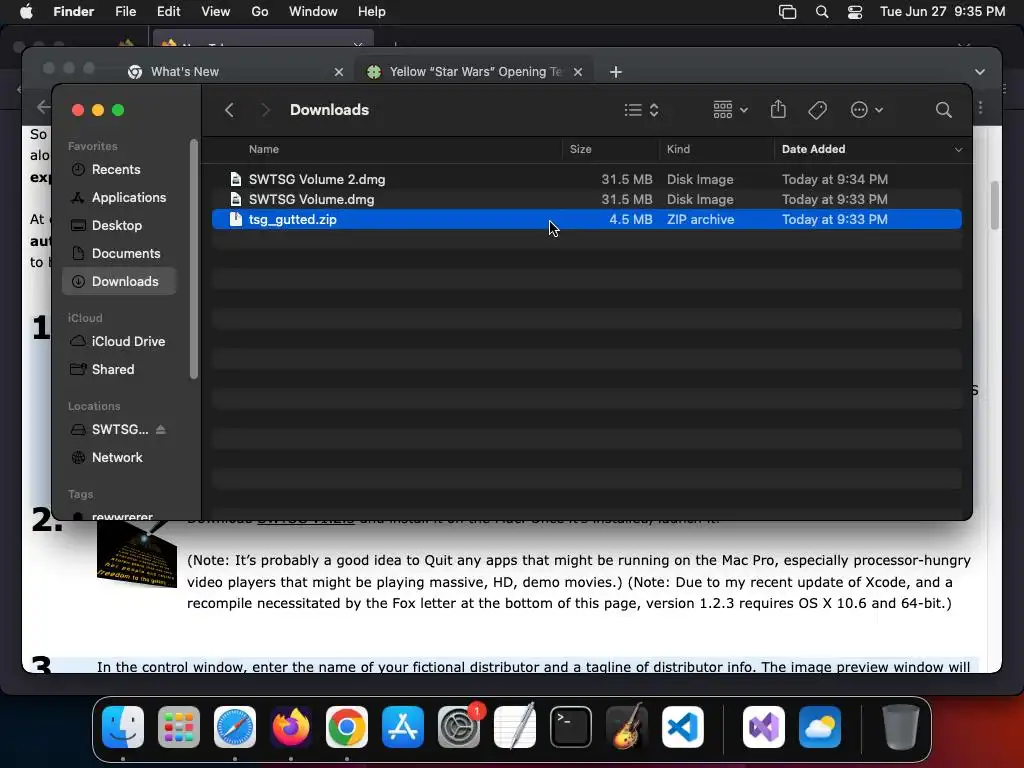Close the What's New Chrome tab
The width and height of the screenshot is (1024, 768).
coord(338,72)
